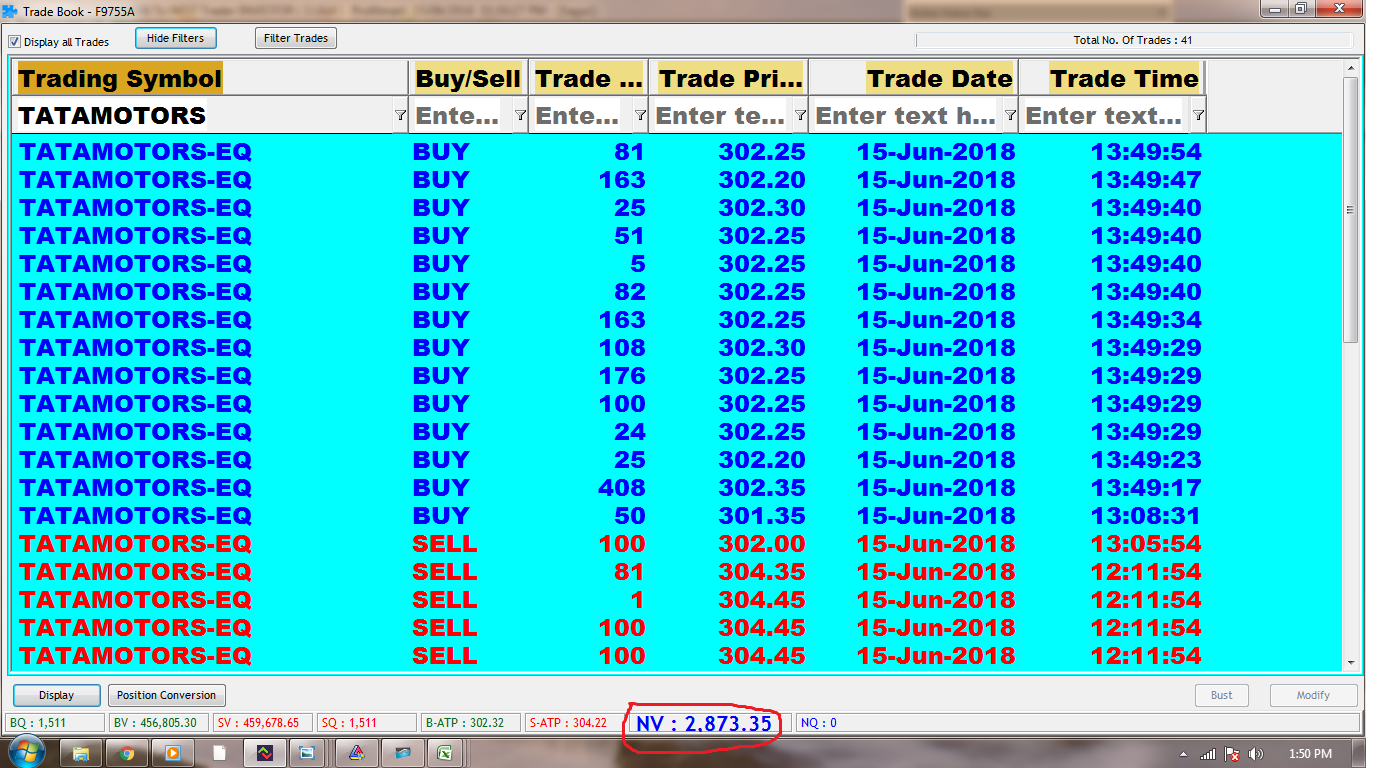Launch Google Chrome from the taskbar
Image resolution: width=1380 pixels, height=768 pixels.
[127, 753]
